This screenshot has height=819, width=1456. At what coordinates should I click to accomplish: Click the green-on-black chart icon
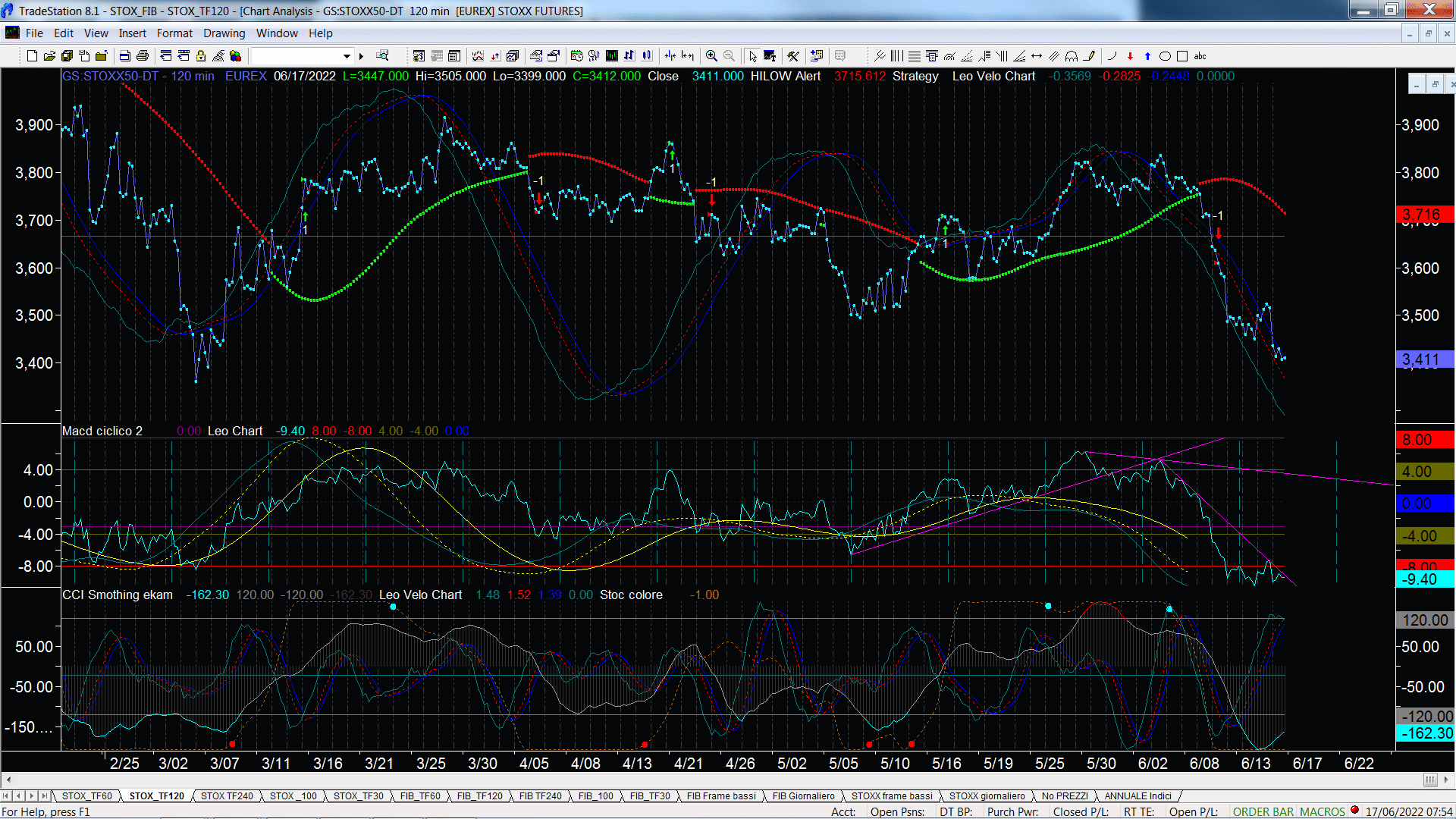coord(612,56)
